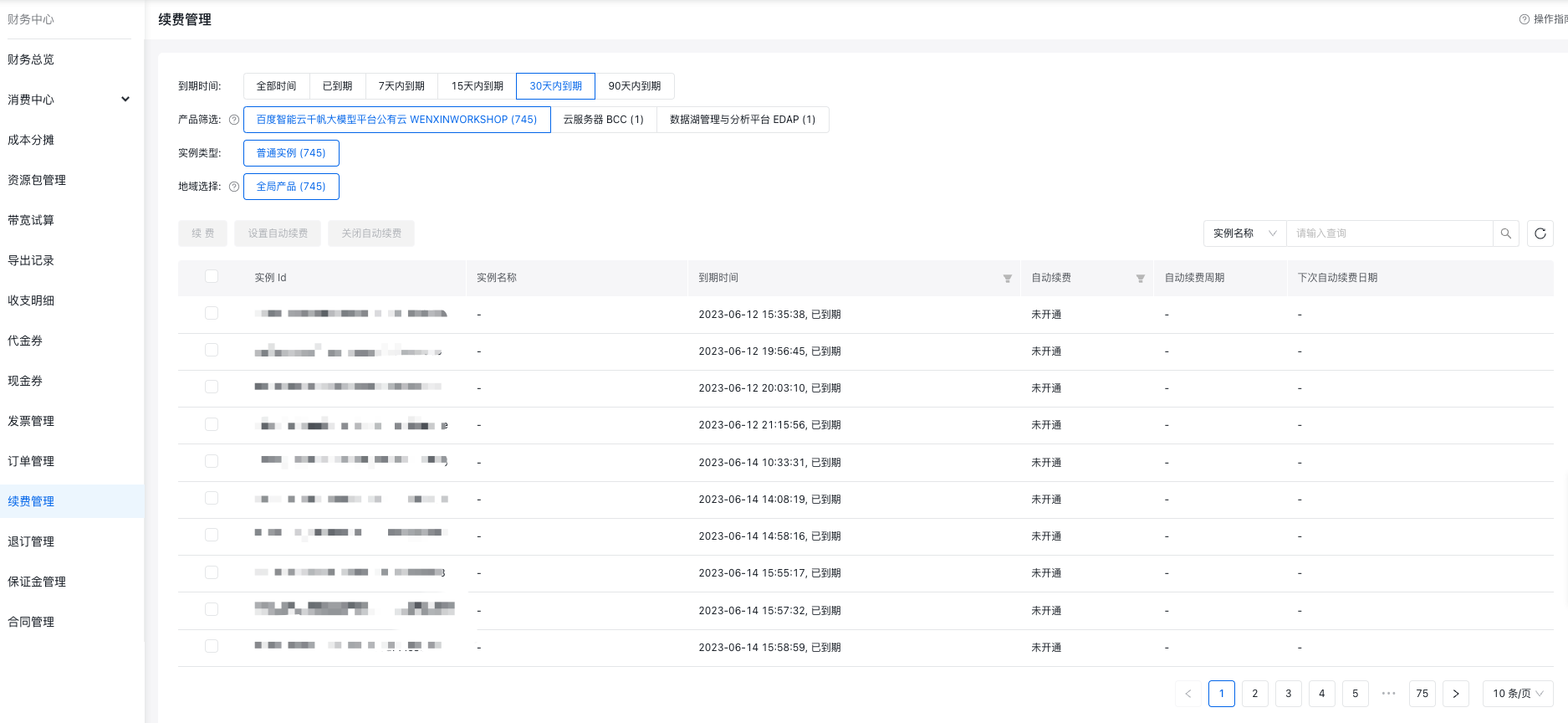Click the help icon next to 地域选择
Screen dimensions: 1568x723
click(x=234, y=187)
